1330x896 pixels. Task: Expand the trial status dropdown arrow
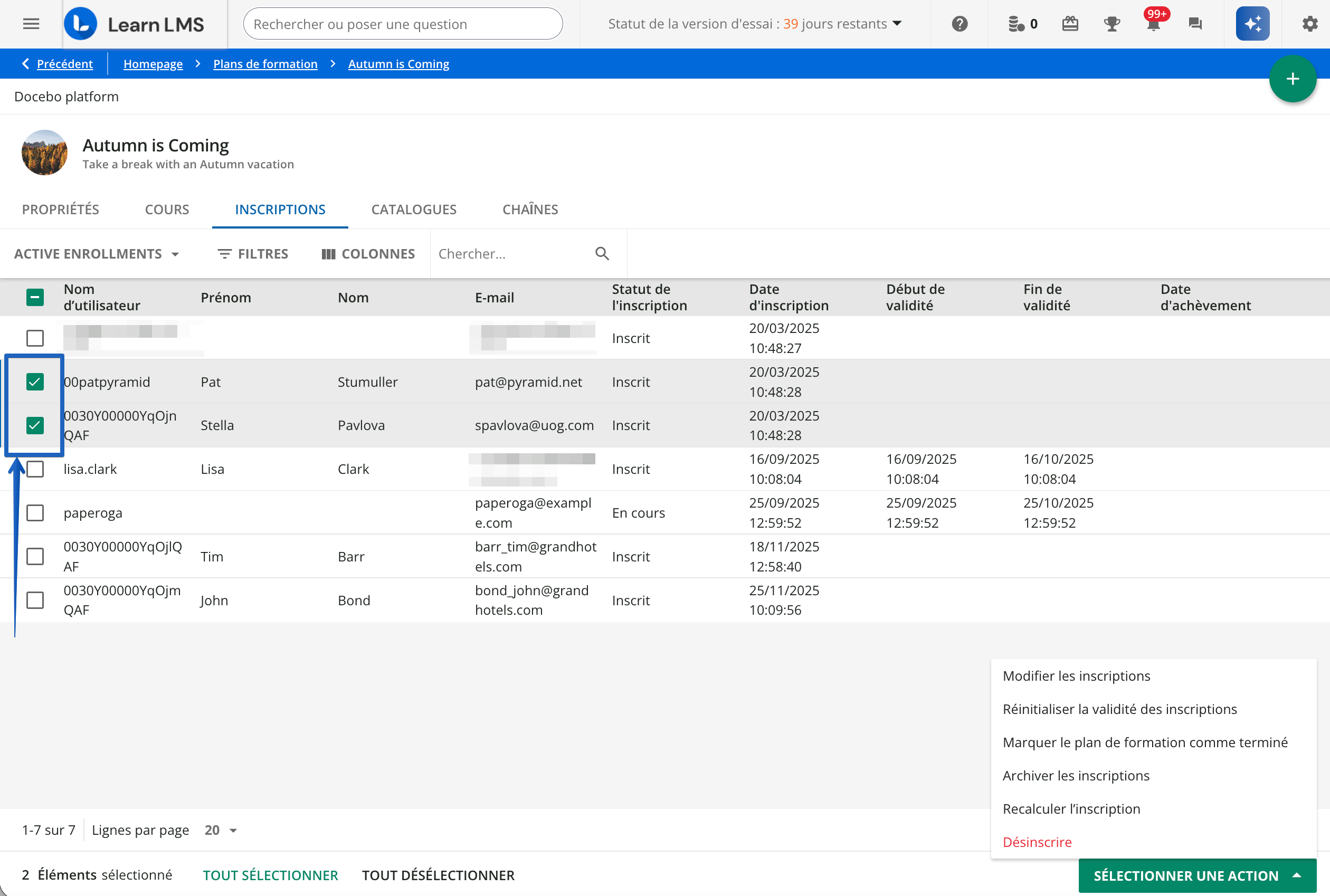(x=897, y=23)
